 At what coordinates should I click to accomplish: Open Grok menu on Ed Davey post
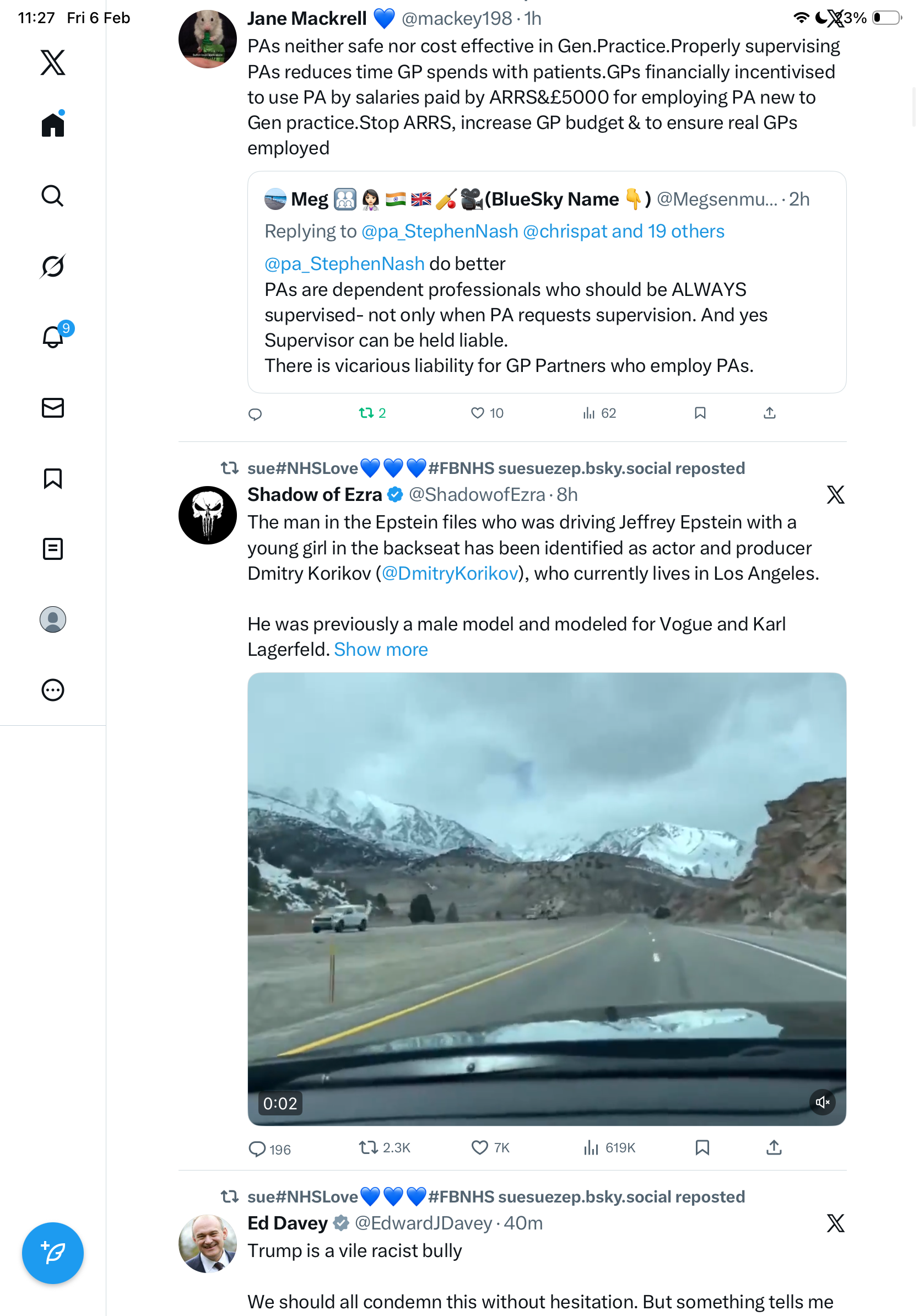[x=835, y=1223]
